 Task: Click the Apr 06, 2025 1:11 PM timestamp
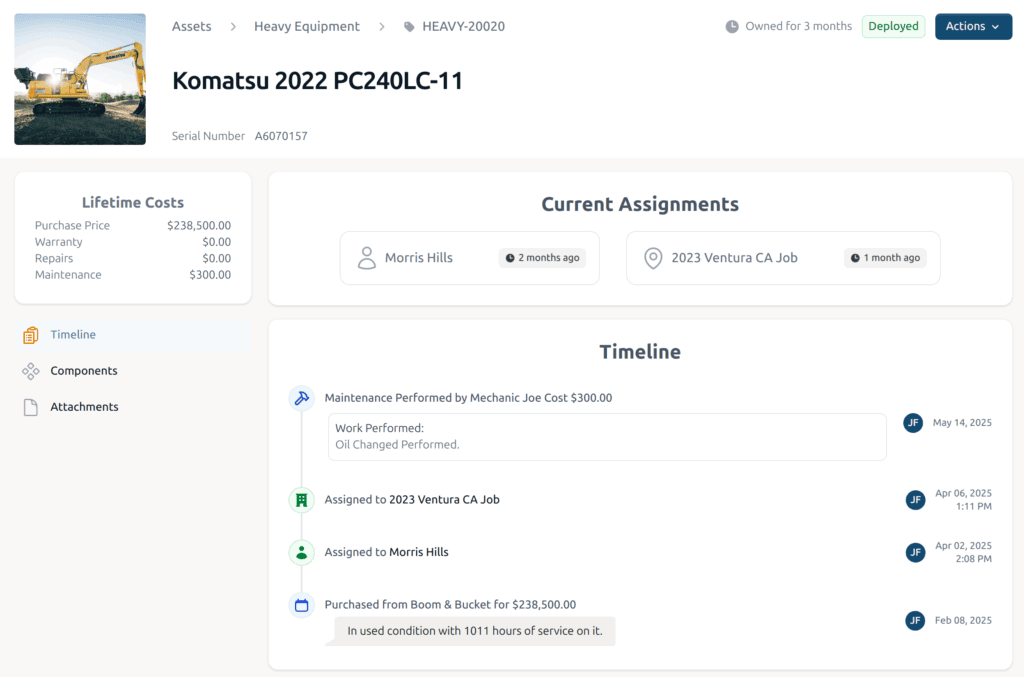(963, 500)
